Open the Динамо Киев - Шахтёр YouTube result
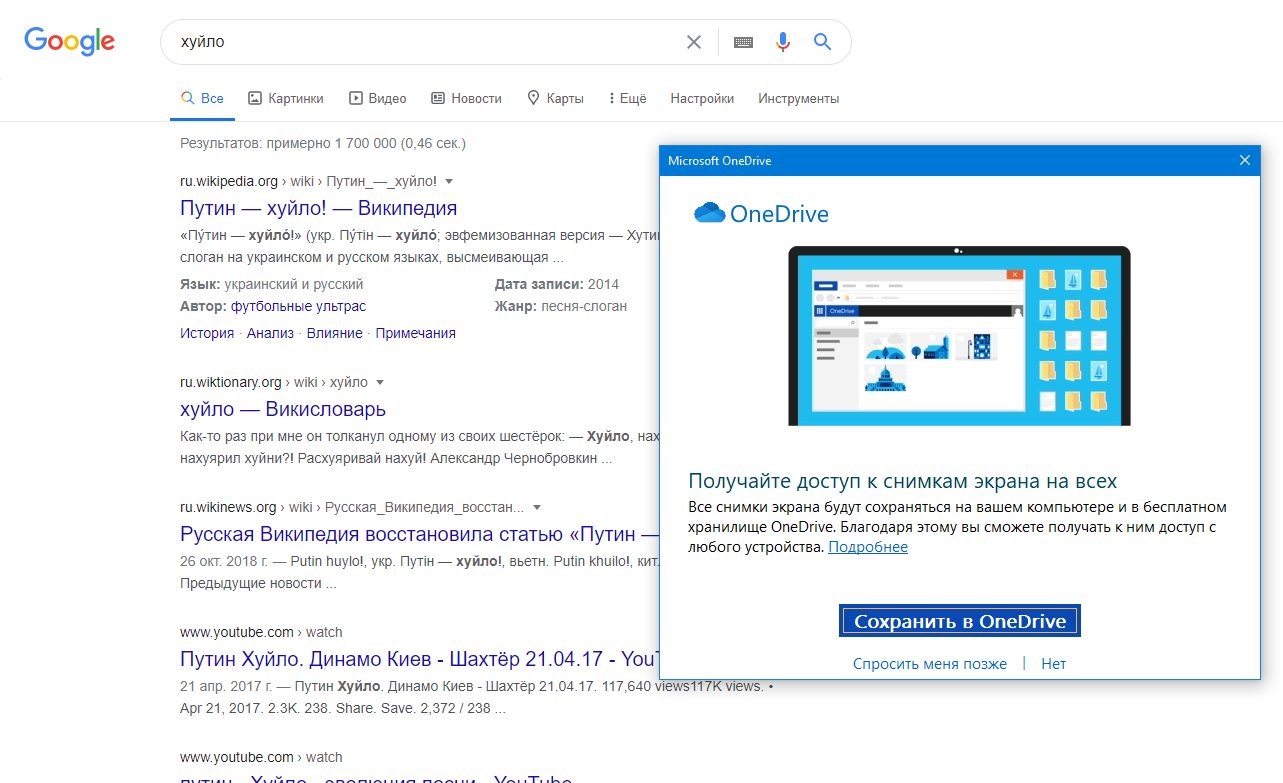Viewport: 1283px width, 783px height. 419,658
